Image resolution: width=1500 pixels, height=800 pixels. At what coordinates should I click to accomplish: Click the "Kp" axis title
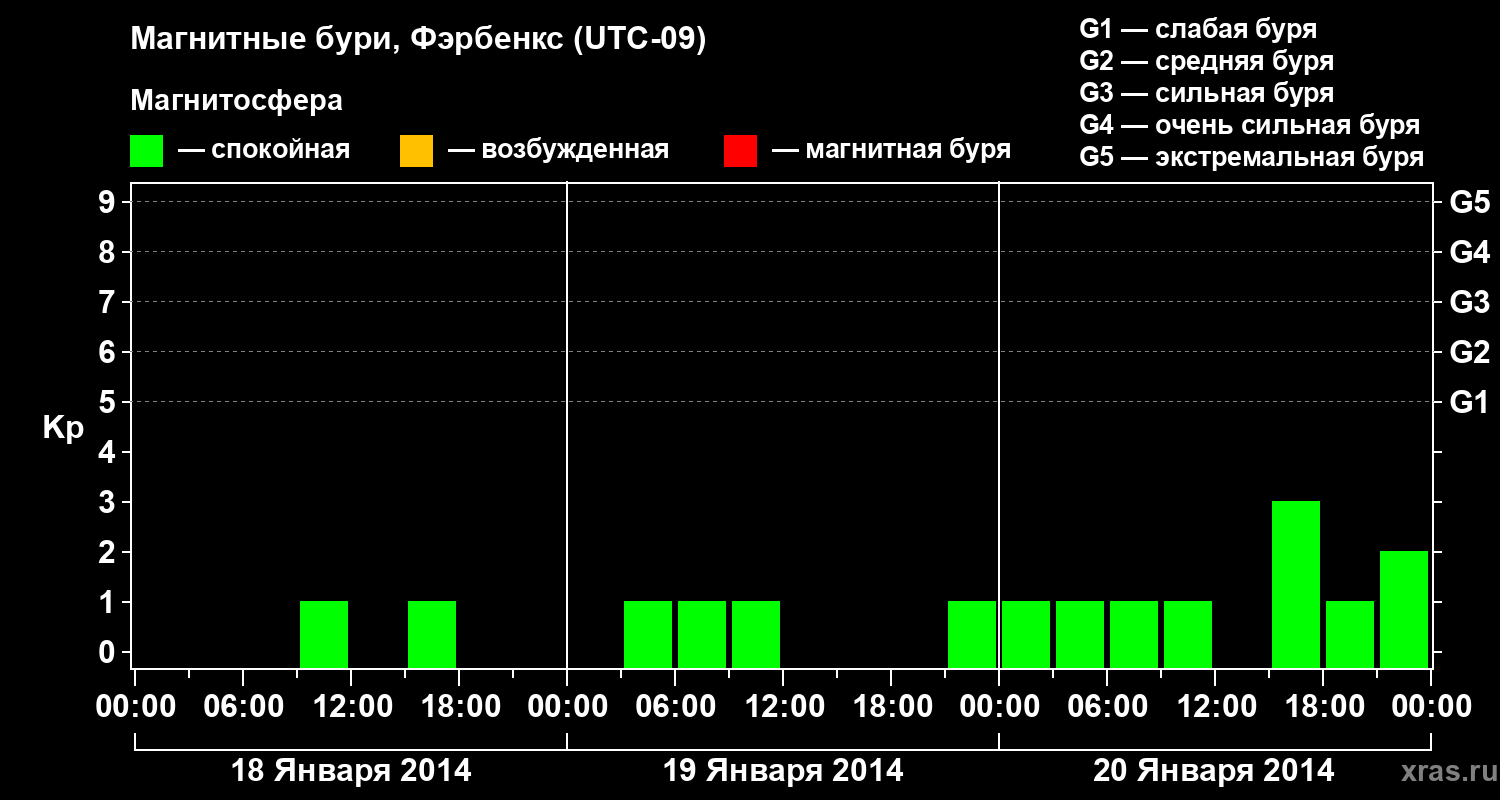63,428
